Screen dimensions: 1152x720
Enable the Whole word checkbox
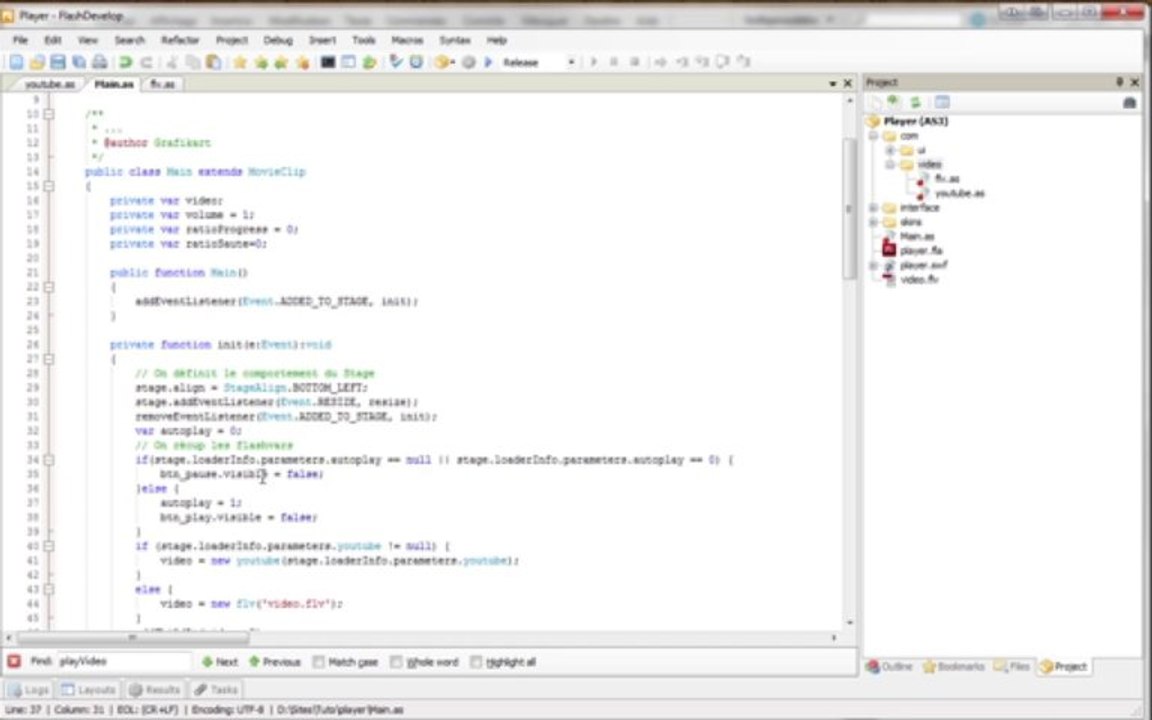(x=396, y=662)
